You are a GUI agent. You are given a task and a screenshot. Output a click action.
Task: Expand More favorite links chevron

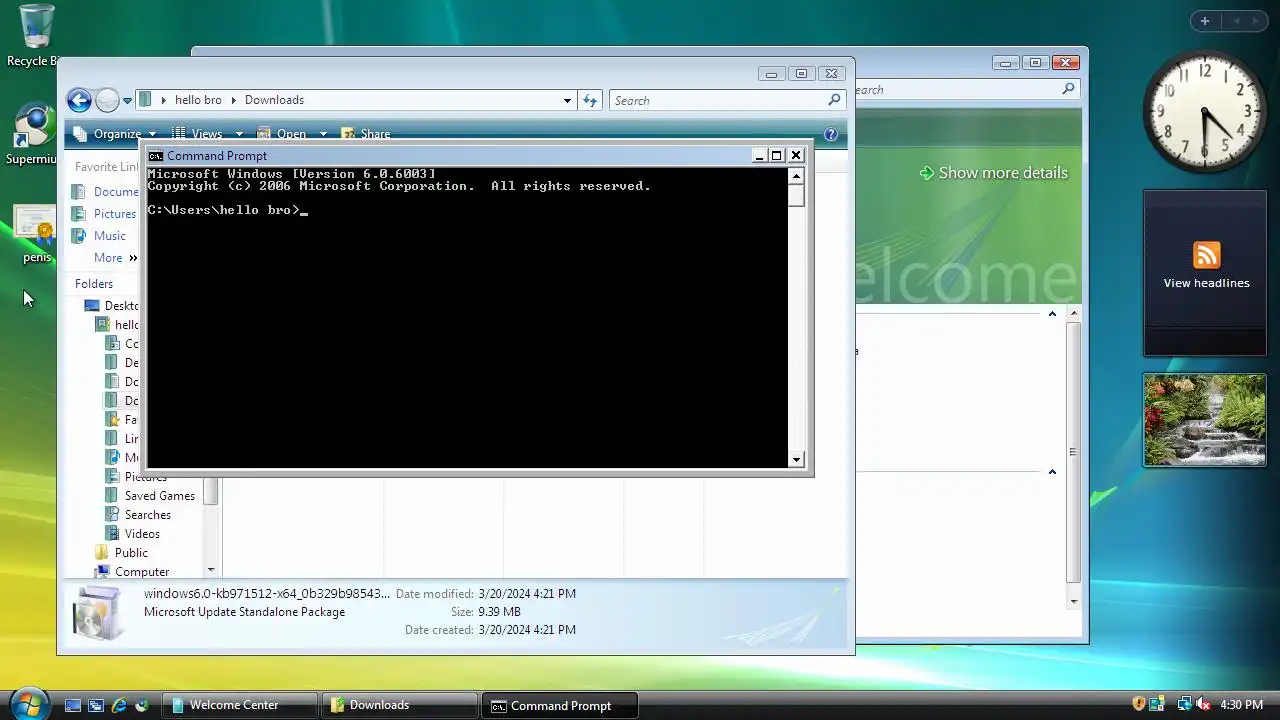click(133, 258)
